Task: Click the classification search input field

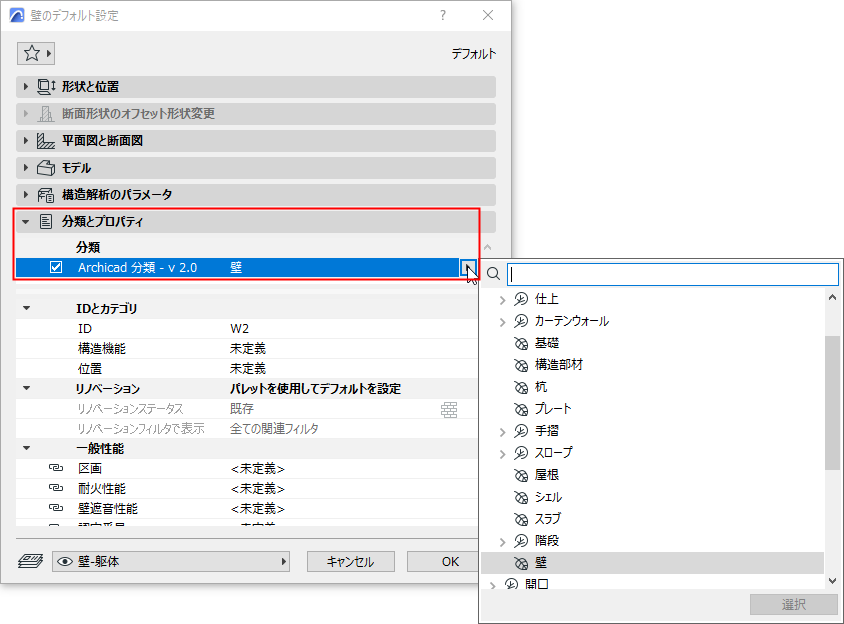Action: tap(673, 275)
